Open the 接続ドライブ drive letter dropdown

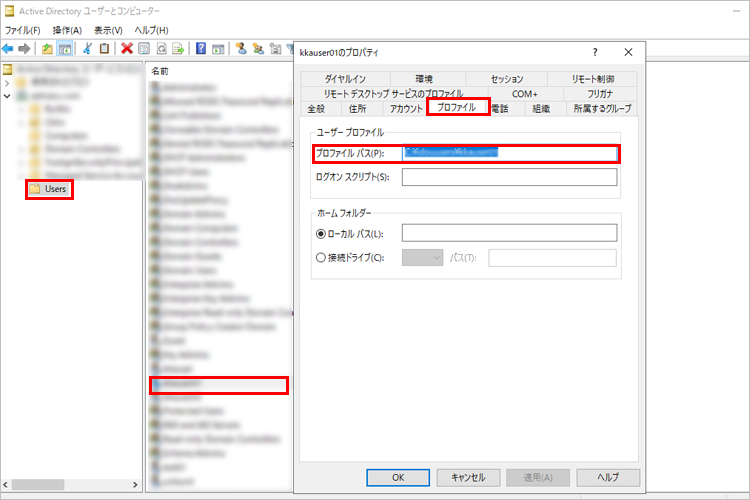422,258
